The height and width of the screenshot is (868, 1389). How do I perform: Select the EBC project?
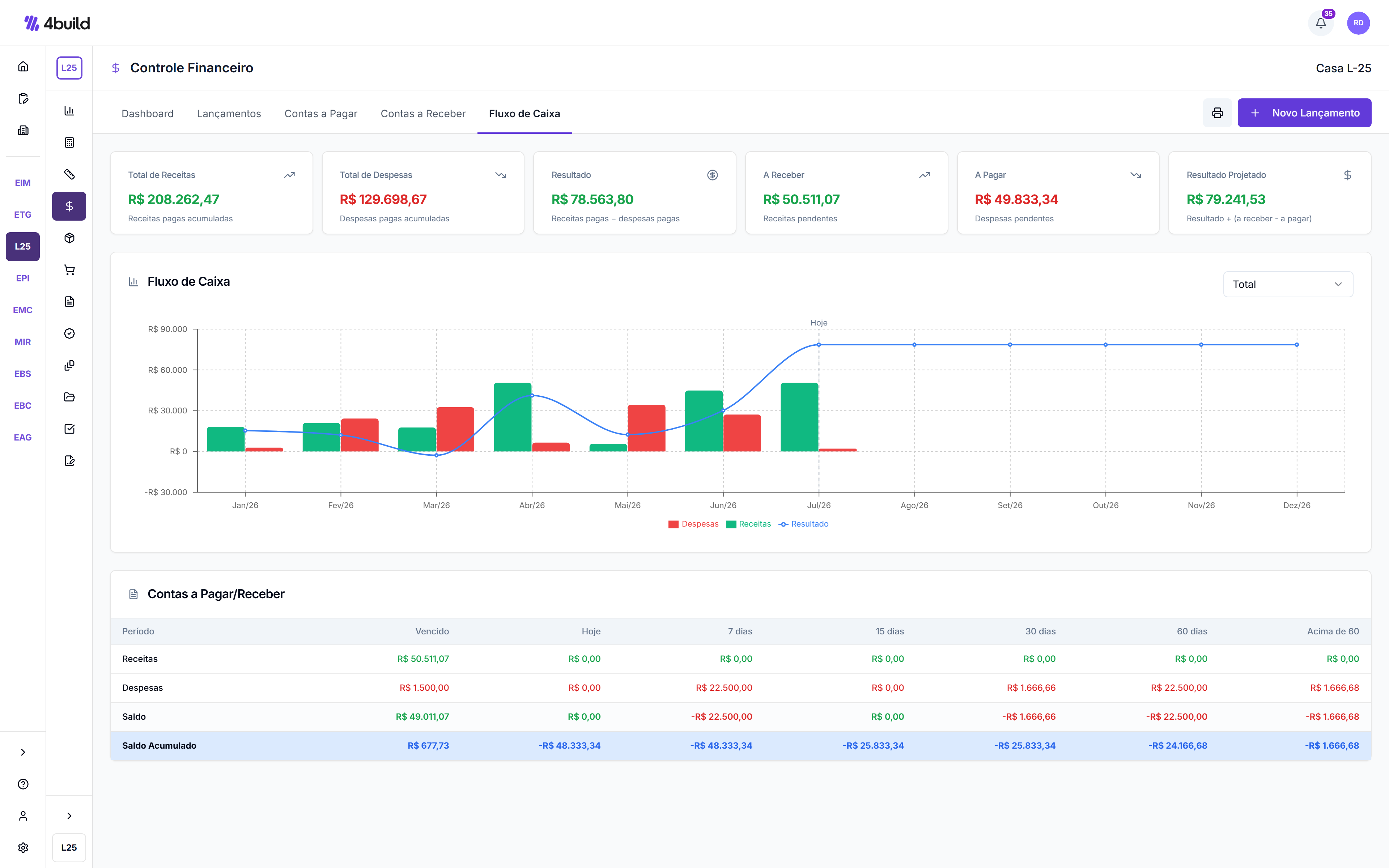pos(23,406)
